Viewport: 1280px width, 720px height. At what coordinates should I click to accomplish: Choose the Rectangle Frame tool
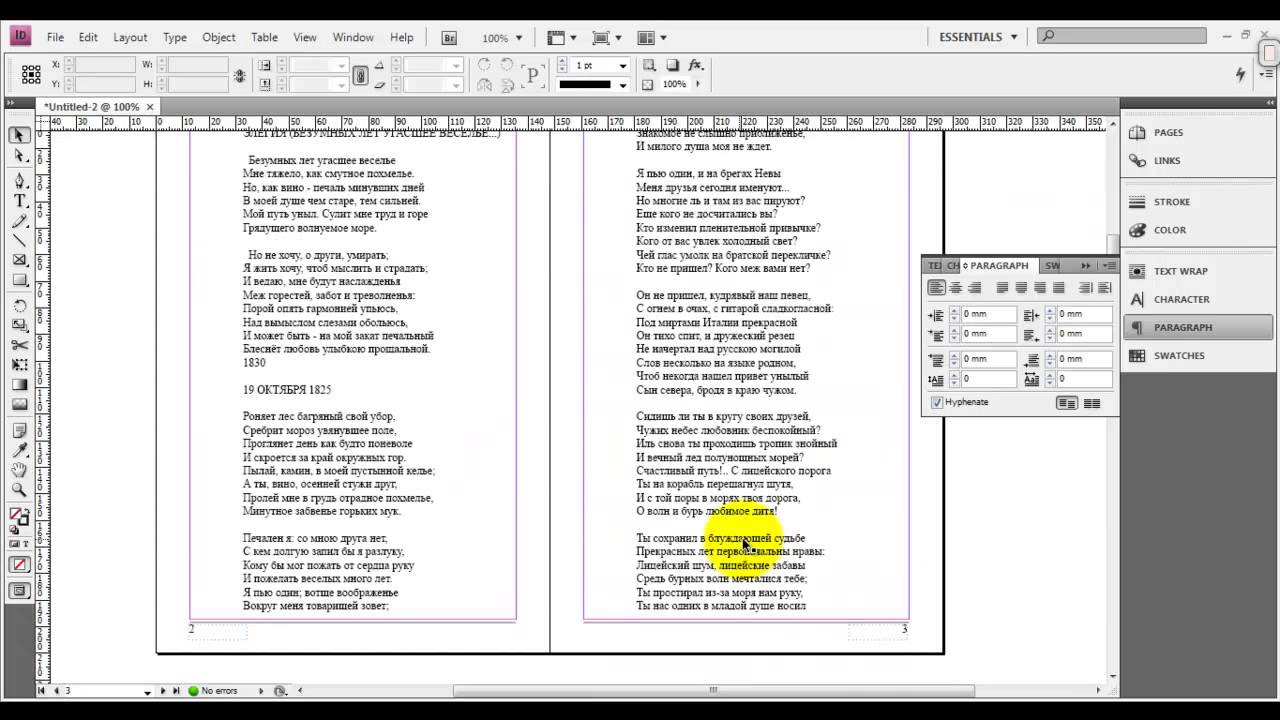click(19, 260)
